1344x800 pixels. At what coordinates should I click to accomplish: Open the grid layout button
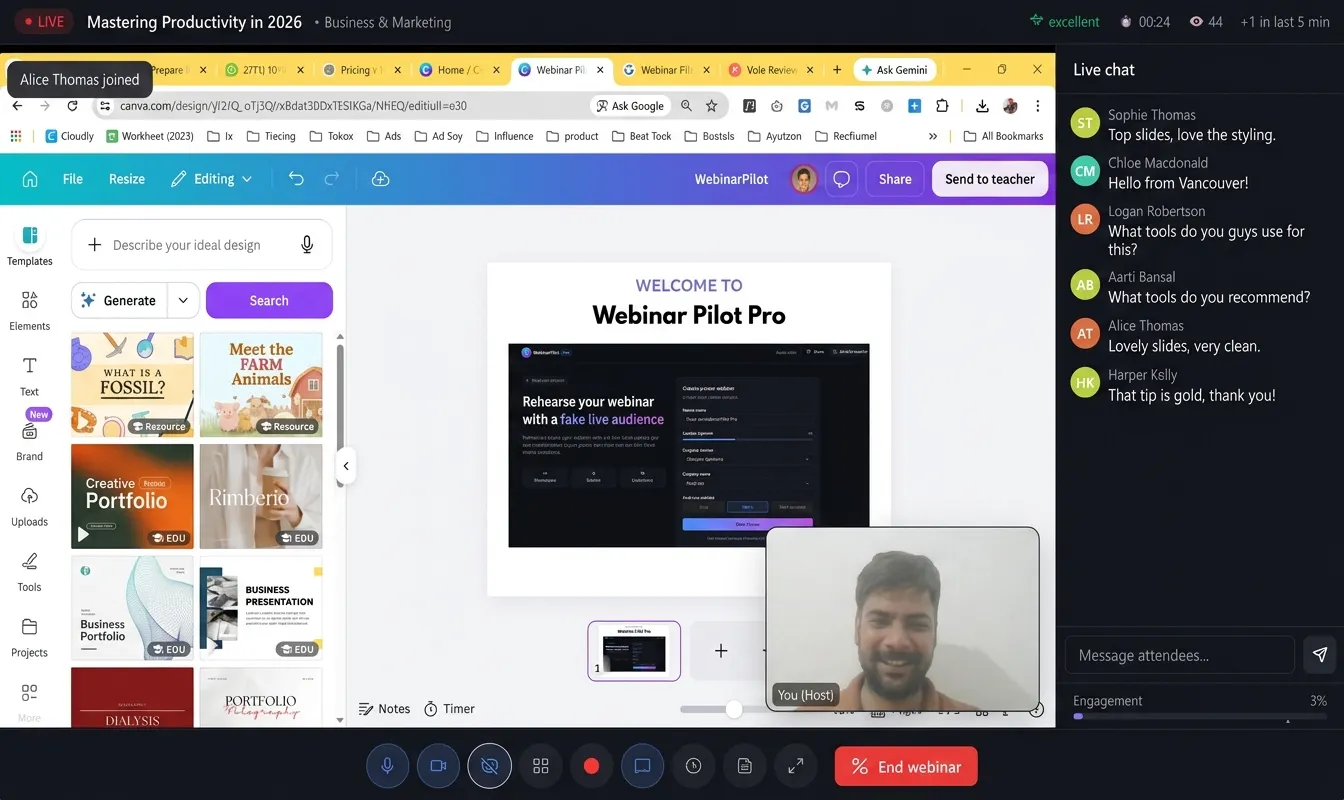pyautogui.click(x=541, y=766)
